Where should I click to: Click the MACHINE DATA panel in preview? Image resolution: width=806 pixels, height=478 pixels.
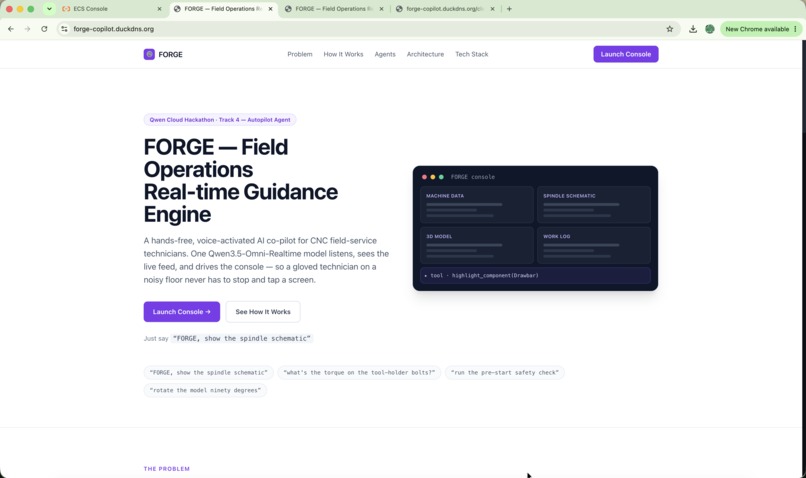pos(477,205)
